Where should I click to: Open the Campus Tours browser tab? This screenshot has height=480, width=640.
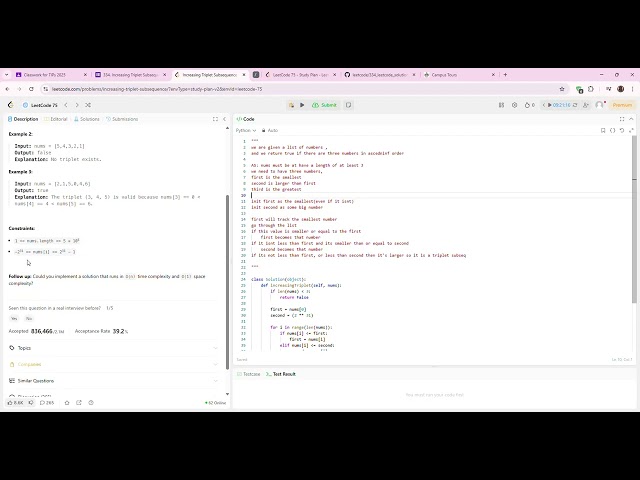pos(459,75)
